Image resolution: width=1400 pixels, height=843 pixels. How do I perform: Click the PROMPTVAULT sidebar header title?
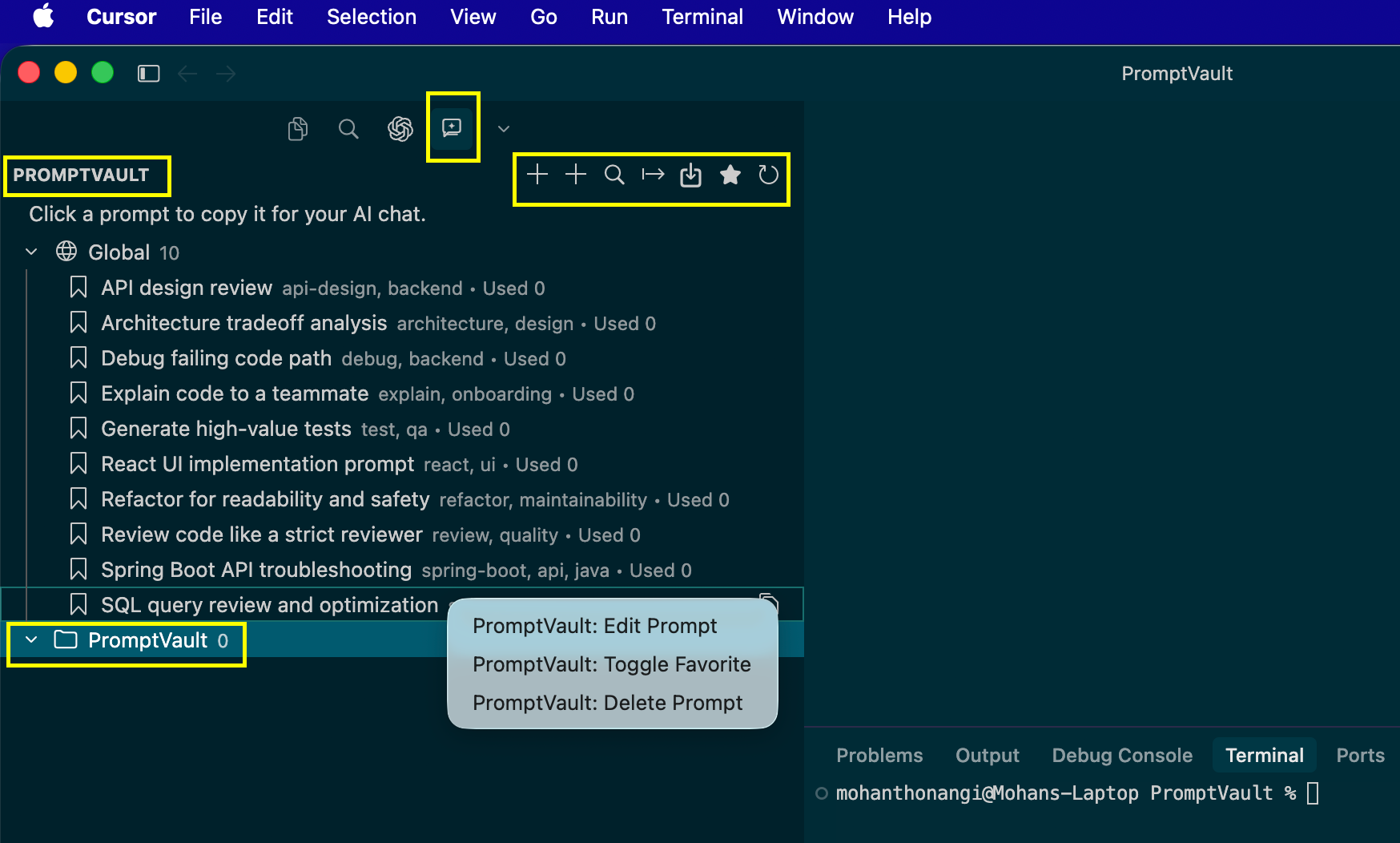point(81,175)
